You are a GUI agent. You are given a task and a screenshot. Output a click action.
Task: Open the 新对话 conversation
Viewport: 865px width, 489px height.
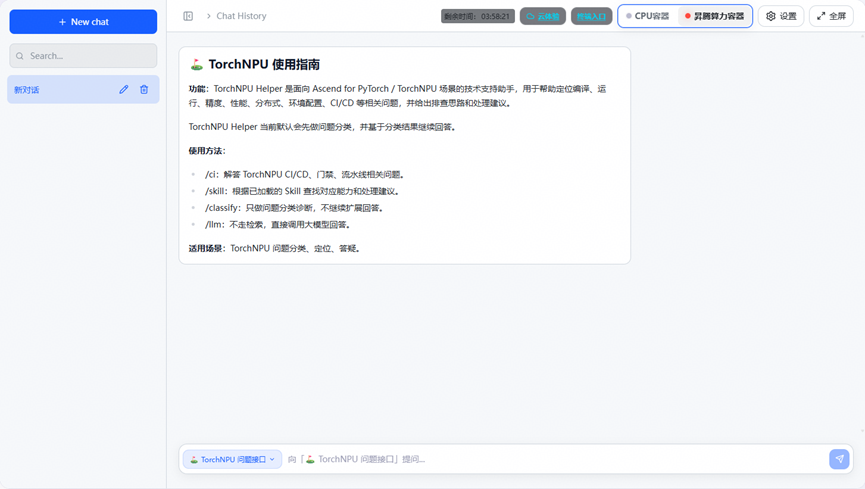[x=83, y=89]
